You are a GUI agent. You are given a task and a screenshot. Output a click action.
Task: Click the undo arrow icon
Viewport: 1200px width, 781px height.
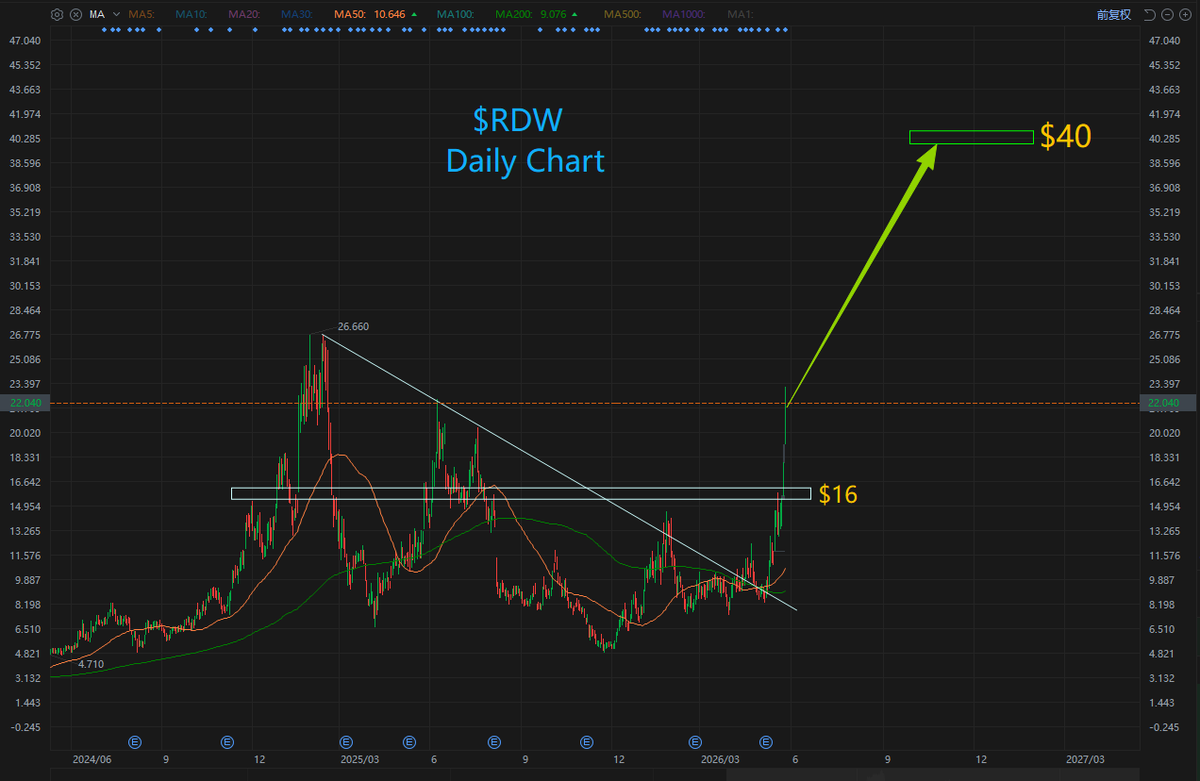(1150, 14)
